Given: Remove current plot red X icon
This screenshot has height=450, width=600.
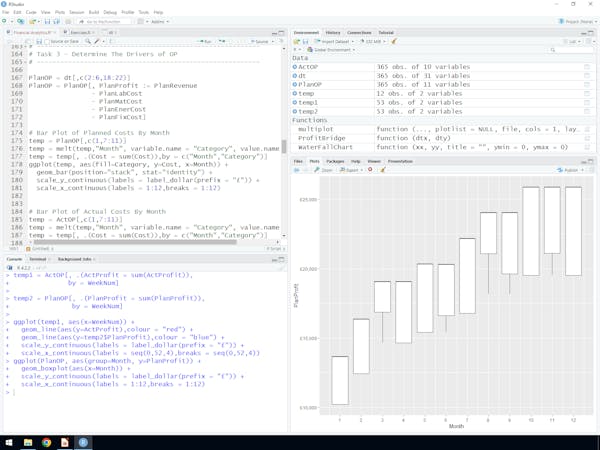Looking at the screenshot, I should point(370,170).
